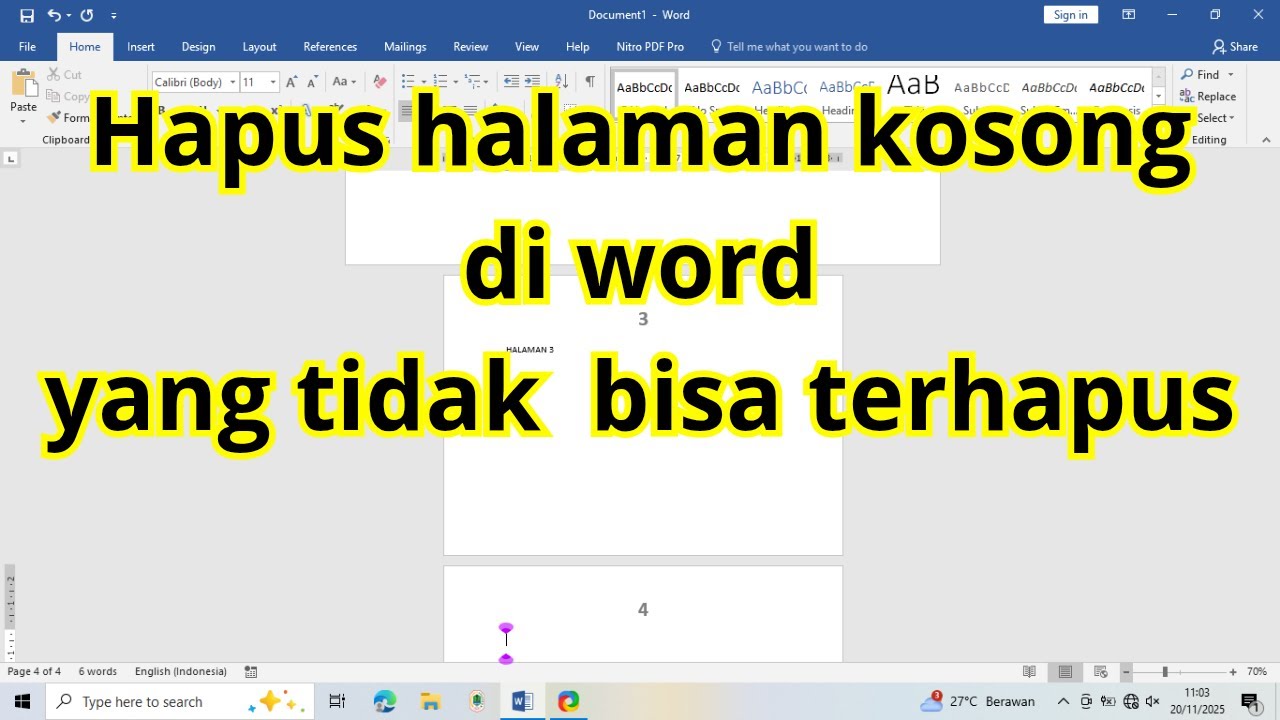
Task: Zoom in with the plus button
Action: coord(1233,672)
